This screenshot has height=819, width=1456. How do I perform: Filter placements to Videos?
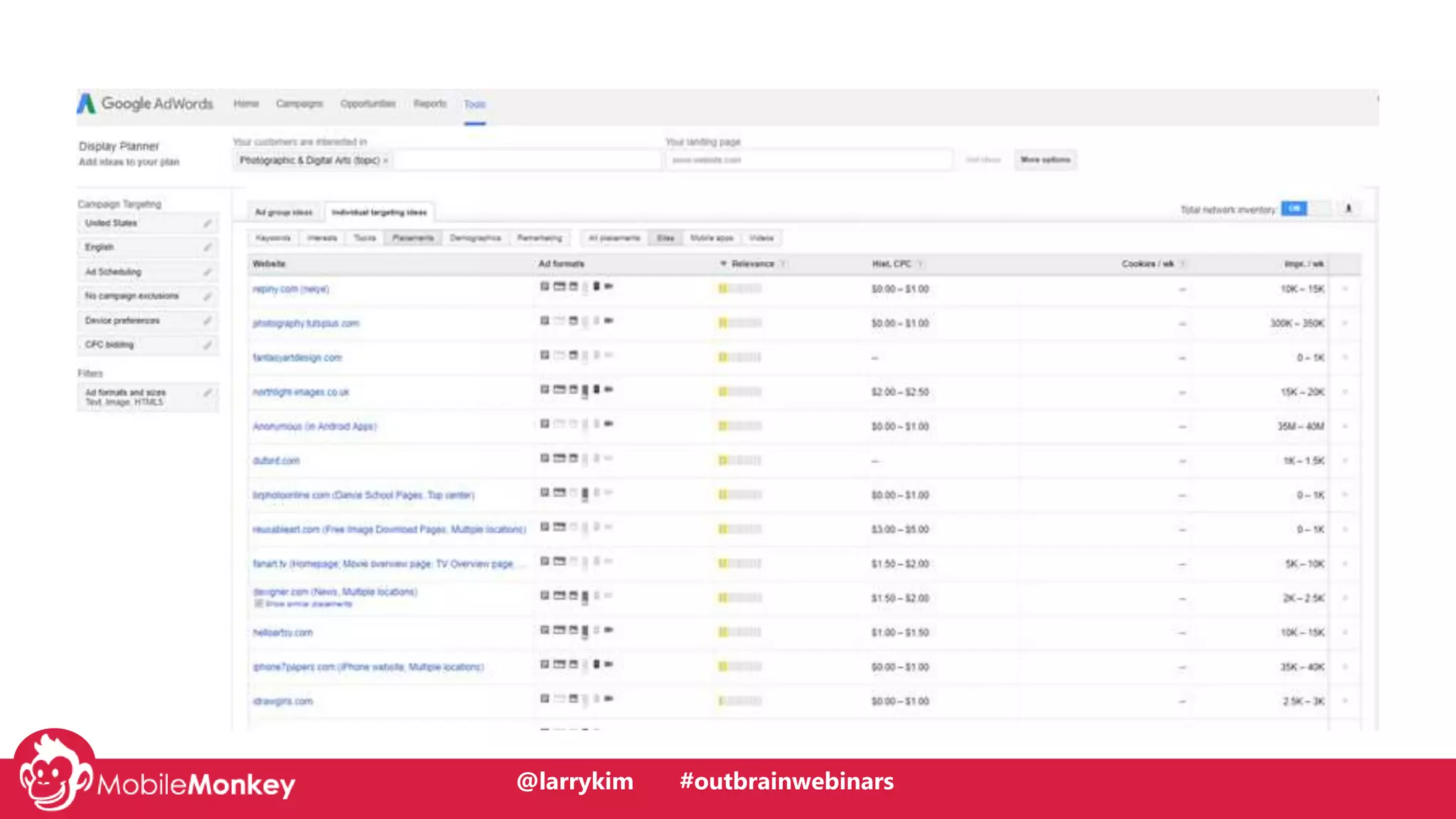(761, 238)
